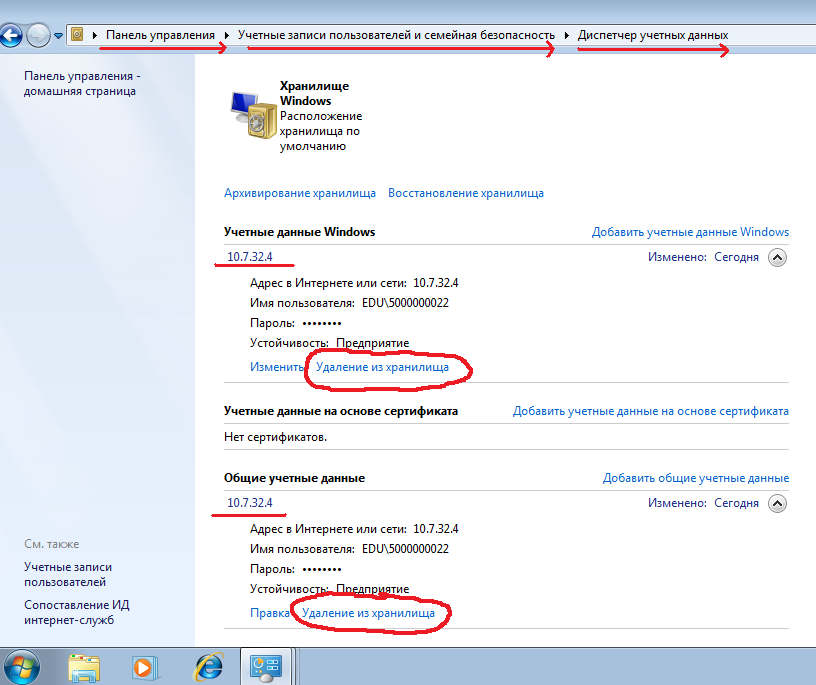Click Изменено: Сегодня in Общие учетные данные row
The width and height of the screenshot is (816, 685).
[703, 503]
